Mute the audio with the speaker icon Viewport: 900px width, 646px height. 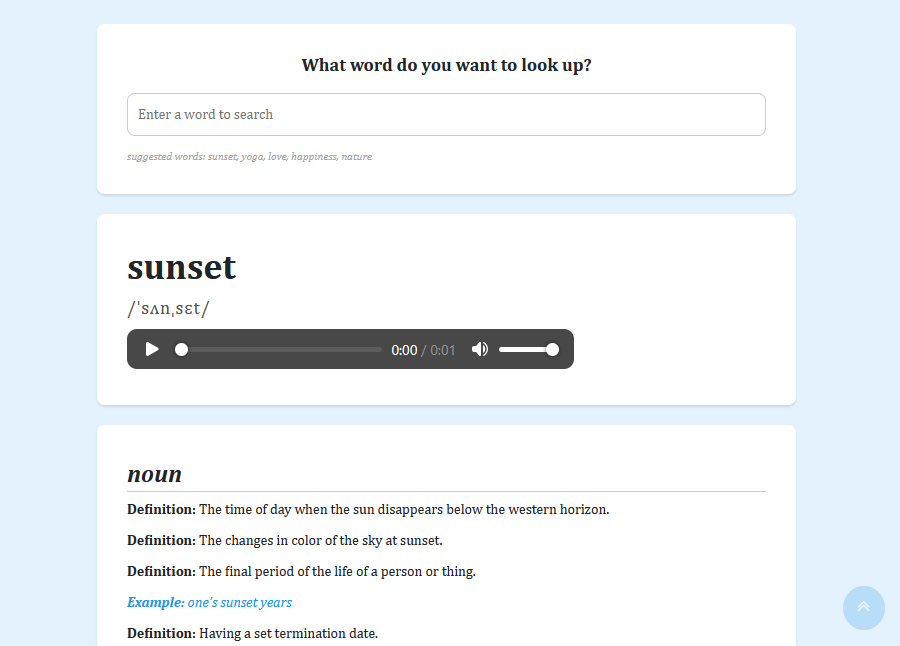pos(480,349)
